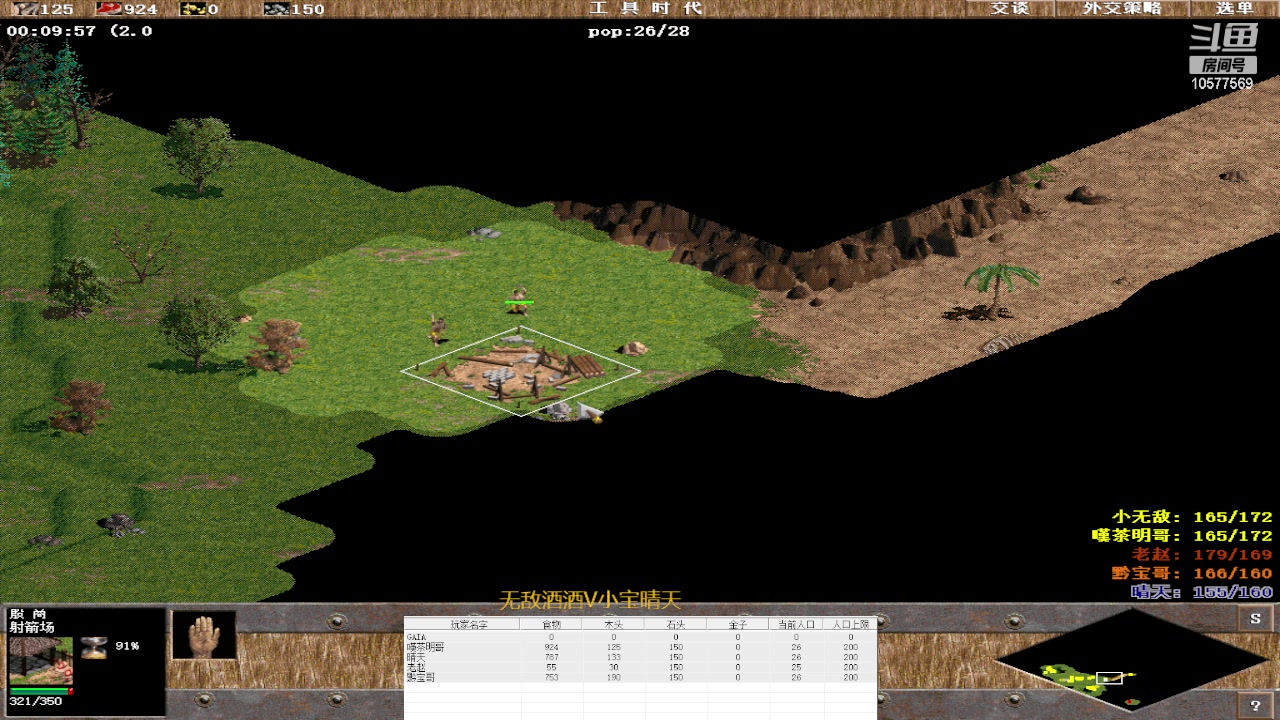Click wood value 190 in the table

point(613,677)
